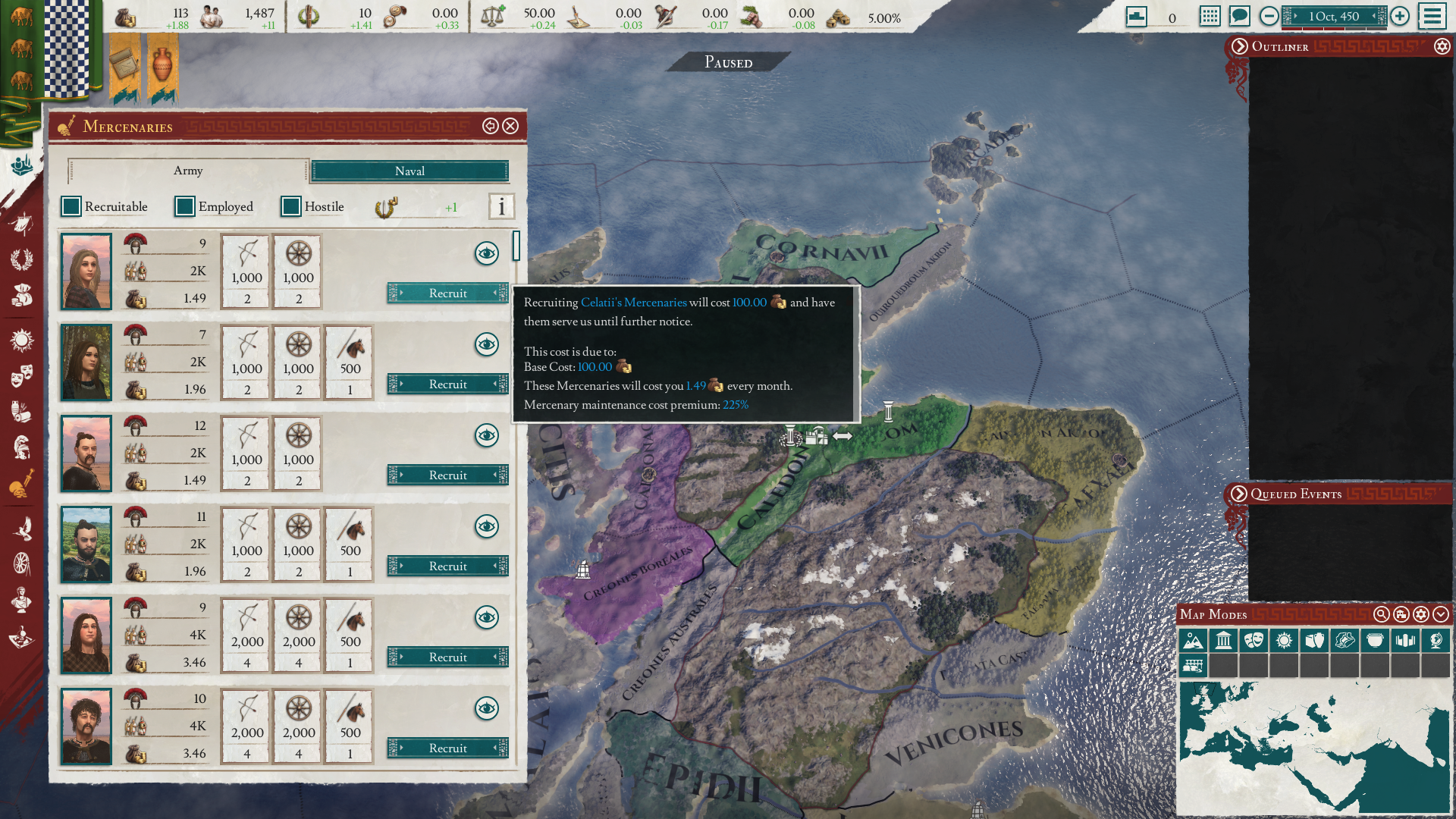Open Outliner settings gear icon

(x=1442, y=46)
